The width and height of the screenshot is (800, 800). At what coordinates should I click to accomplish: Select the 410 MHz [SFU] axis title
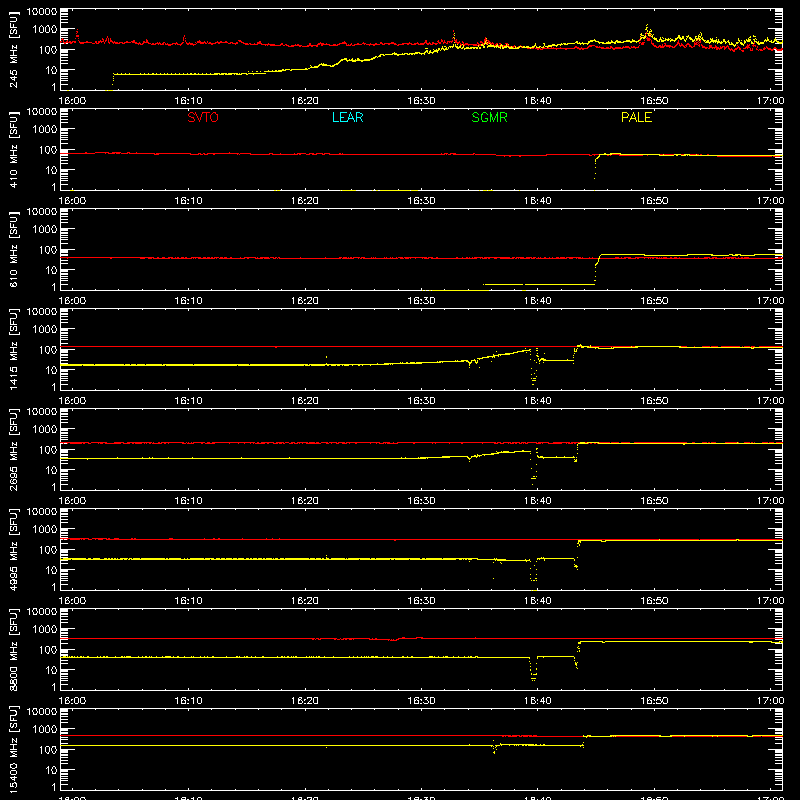point(13,149)
